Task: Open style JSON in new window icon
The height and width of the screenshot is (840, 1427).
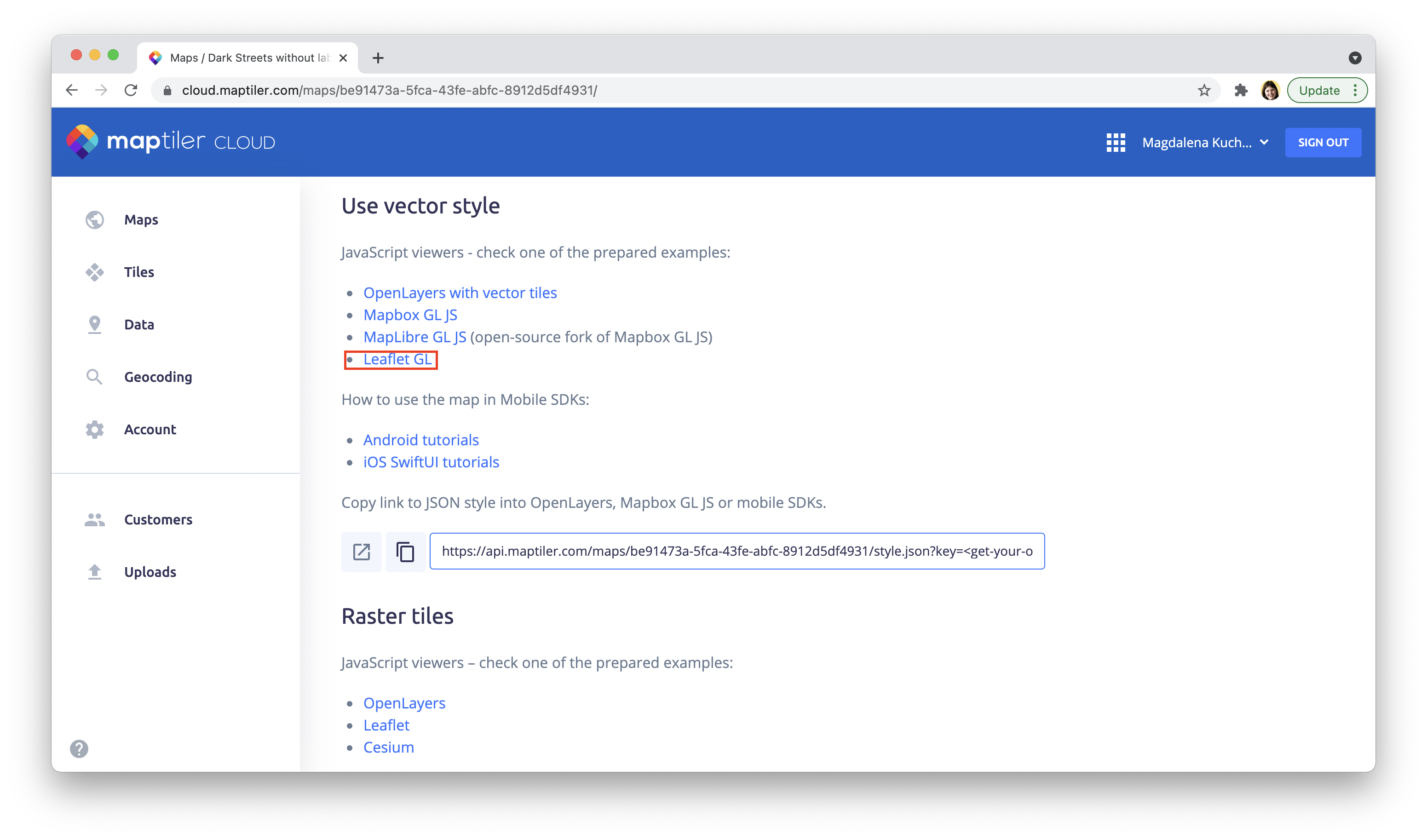Action: pyautogui.click(x=361, y=552)
